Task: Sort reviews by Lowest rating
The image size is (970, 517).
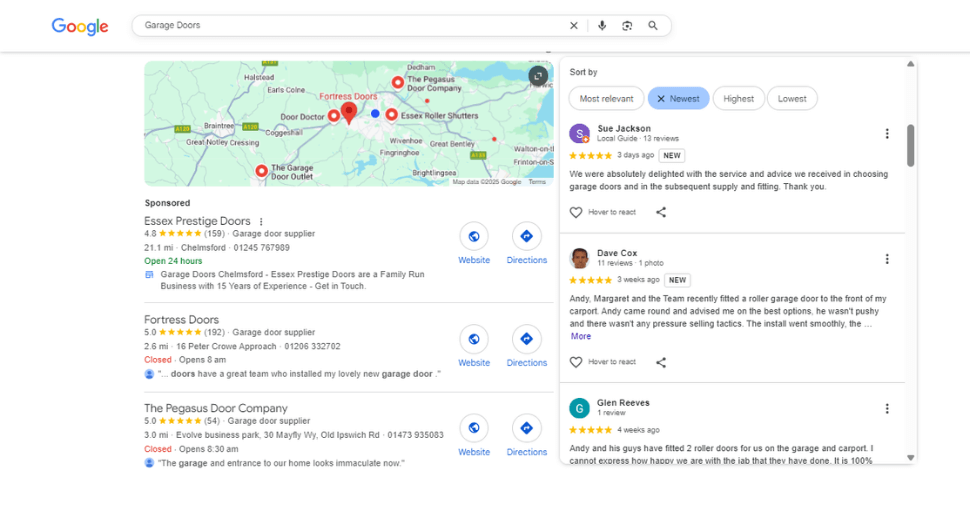Action: (x=792, y=98)
